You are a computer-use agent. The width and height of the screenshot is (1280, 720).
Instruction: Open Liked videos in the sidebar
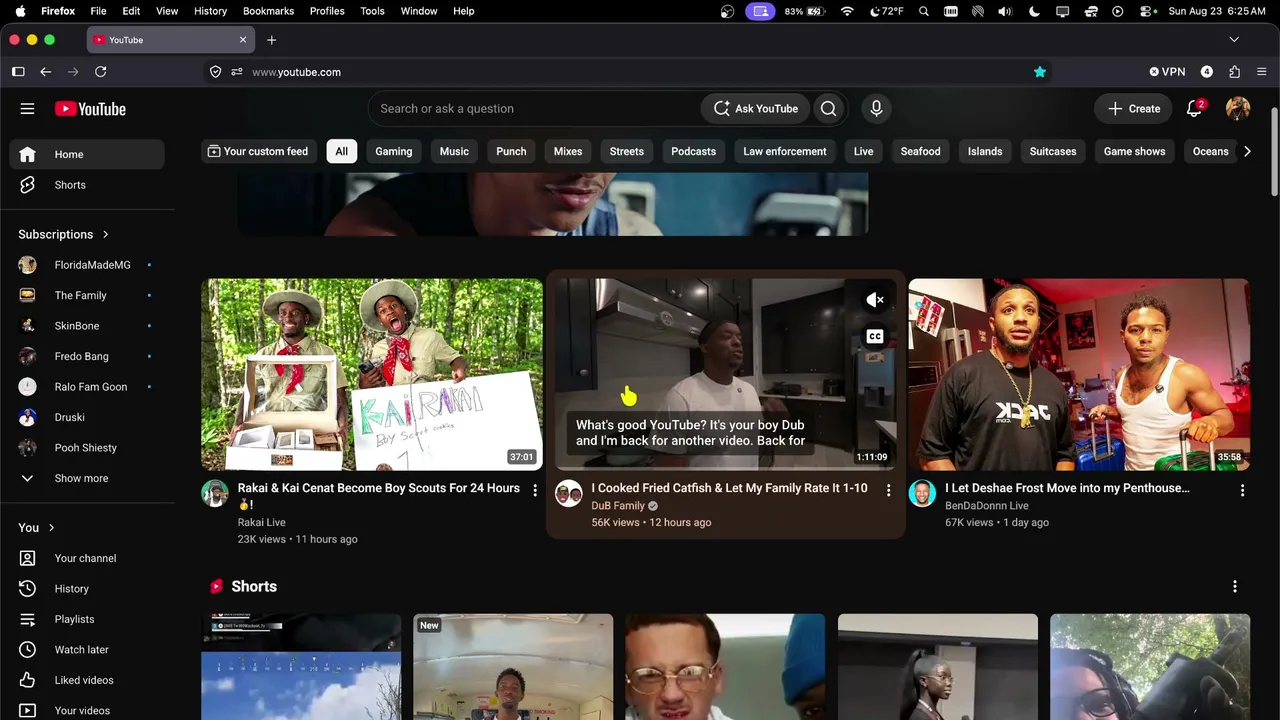click(87, 680)
